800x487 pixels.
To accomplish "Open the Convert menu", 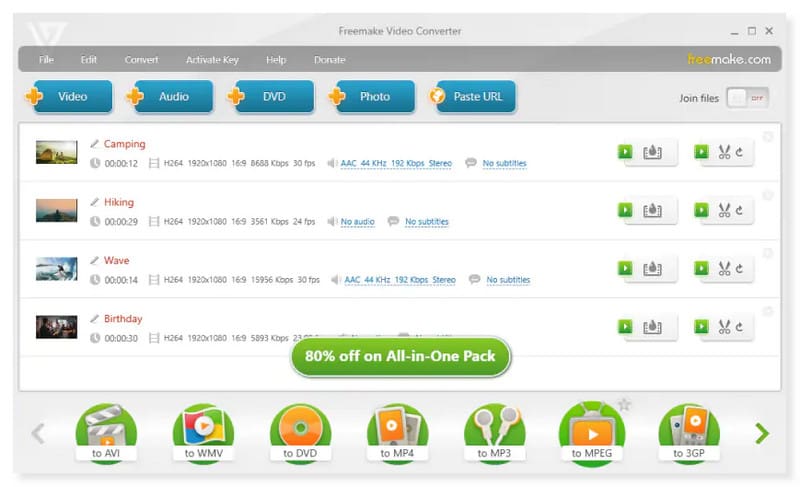I will pos(141,60).
